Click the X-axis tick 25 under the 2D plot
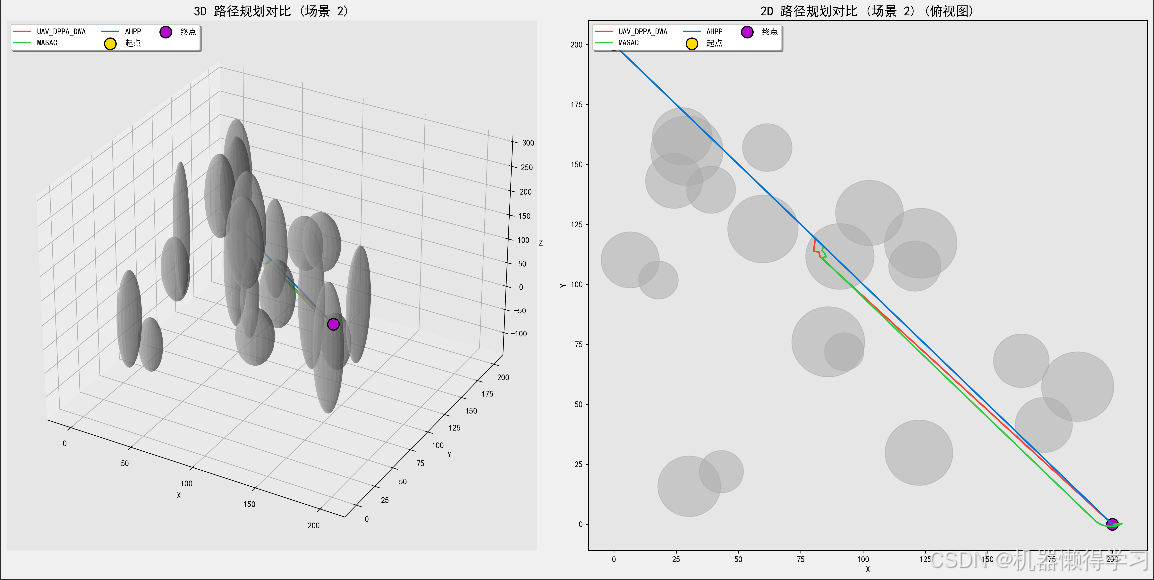Screen dimensions: 1154x580 676,559
